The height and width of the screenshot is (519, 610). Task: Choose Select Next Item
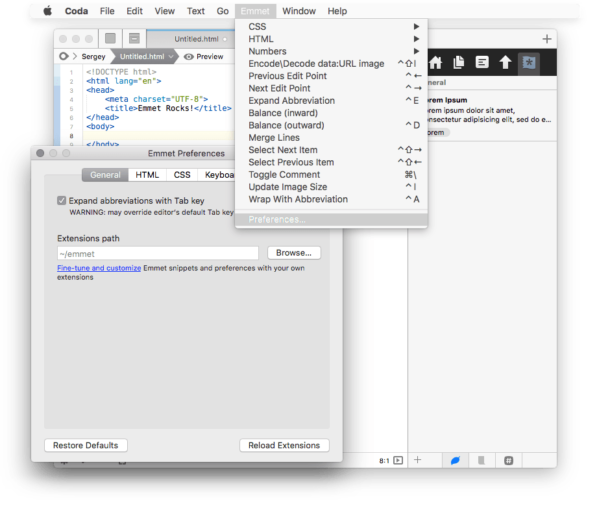pyautogui.click(x=331, y=150)
